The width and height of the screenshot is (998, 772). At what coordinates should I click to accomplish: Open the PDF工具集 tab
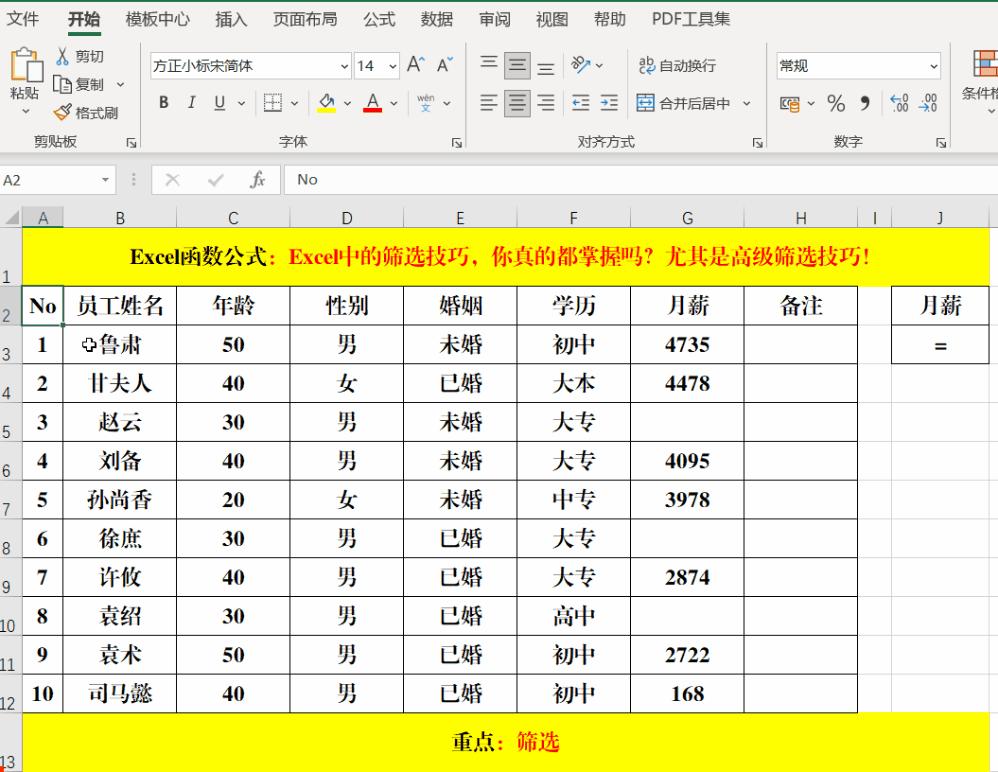(690, 18)
